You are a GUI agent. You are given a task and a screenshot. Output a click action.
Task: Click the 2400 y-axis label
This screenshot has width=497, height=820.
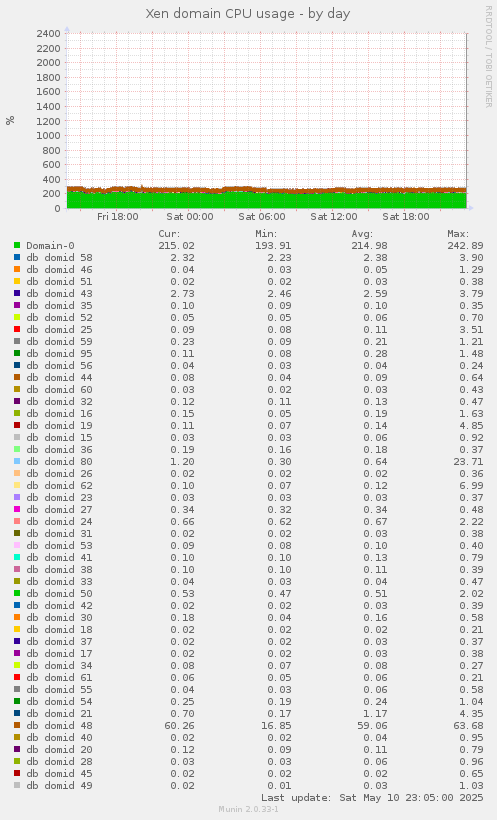[49, 33]
